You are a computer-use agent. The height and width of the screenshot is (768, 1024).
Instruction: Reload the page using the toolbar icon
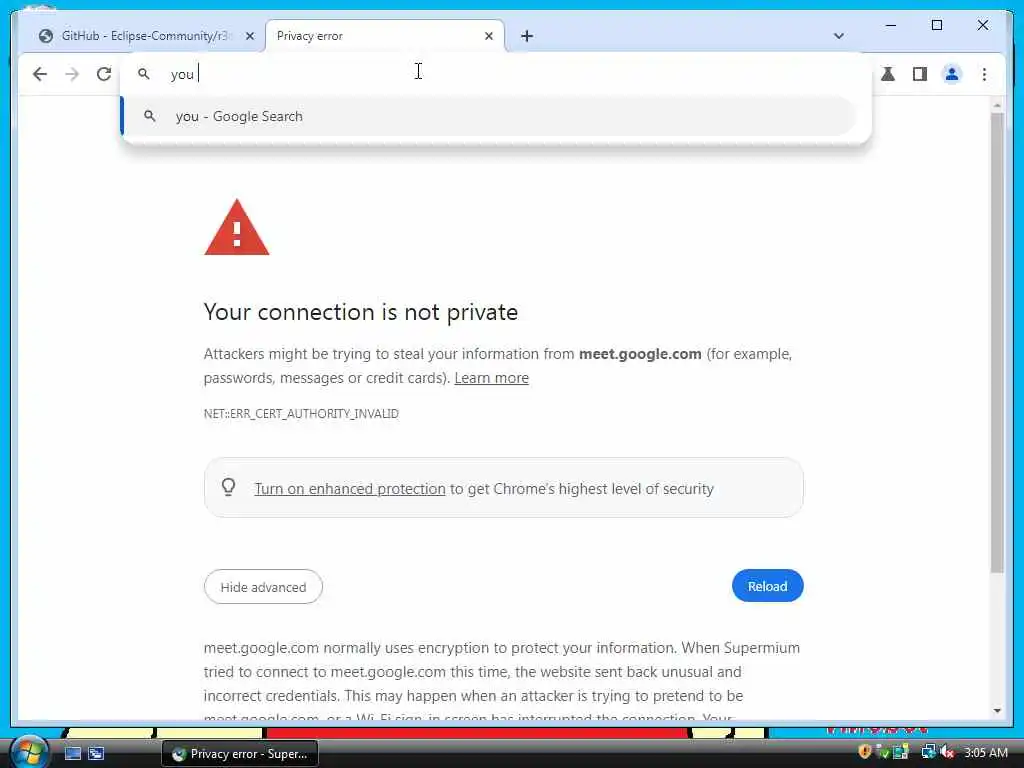[x=104, y=74]
